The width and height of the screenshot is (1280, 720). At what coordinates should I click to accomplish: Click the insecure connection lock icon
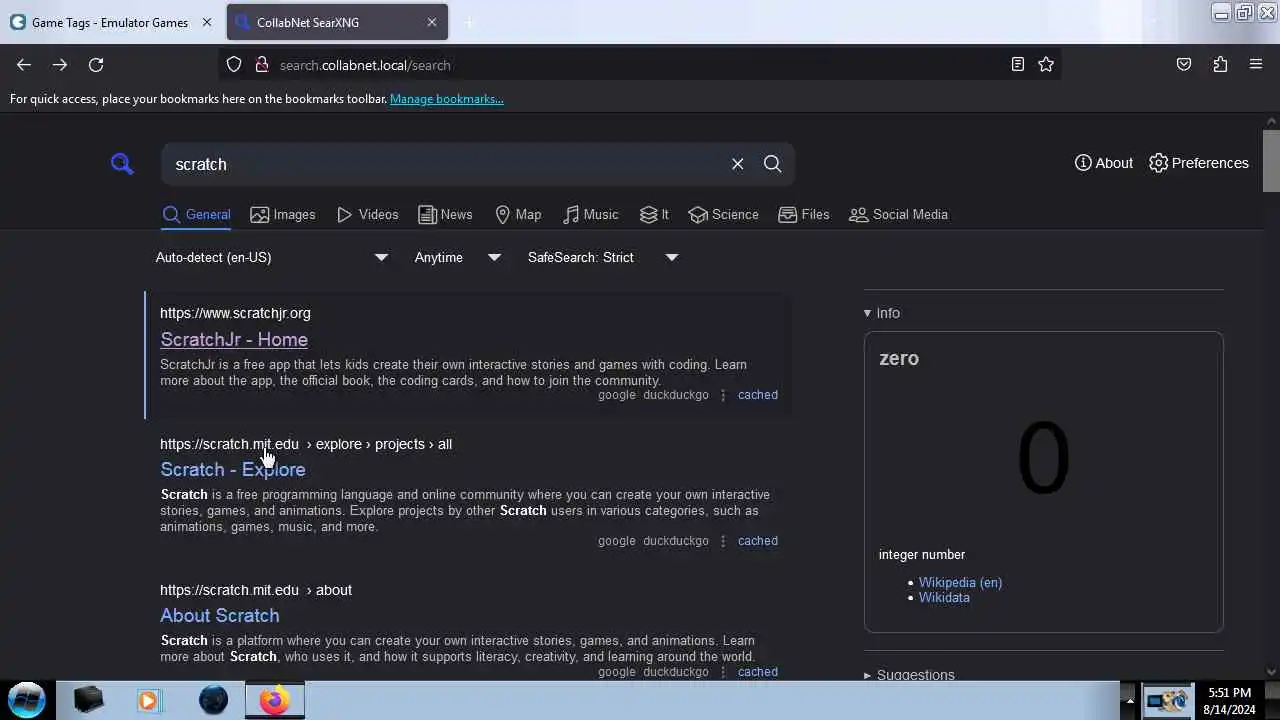point(261,65)
